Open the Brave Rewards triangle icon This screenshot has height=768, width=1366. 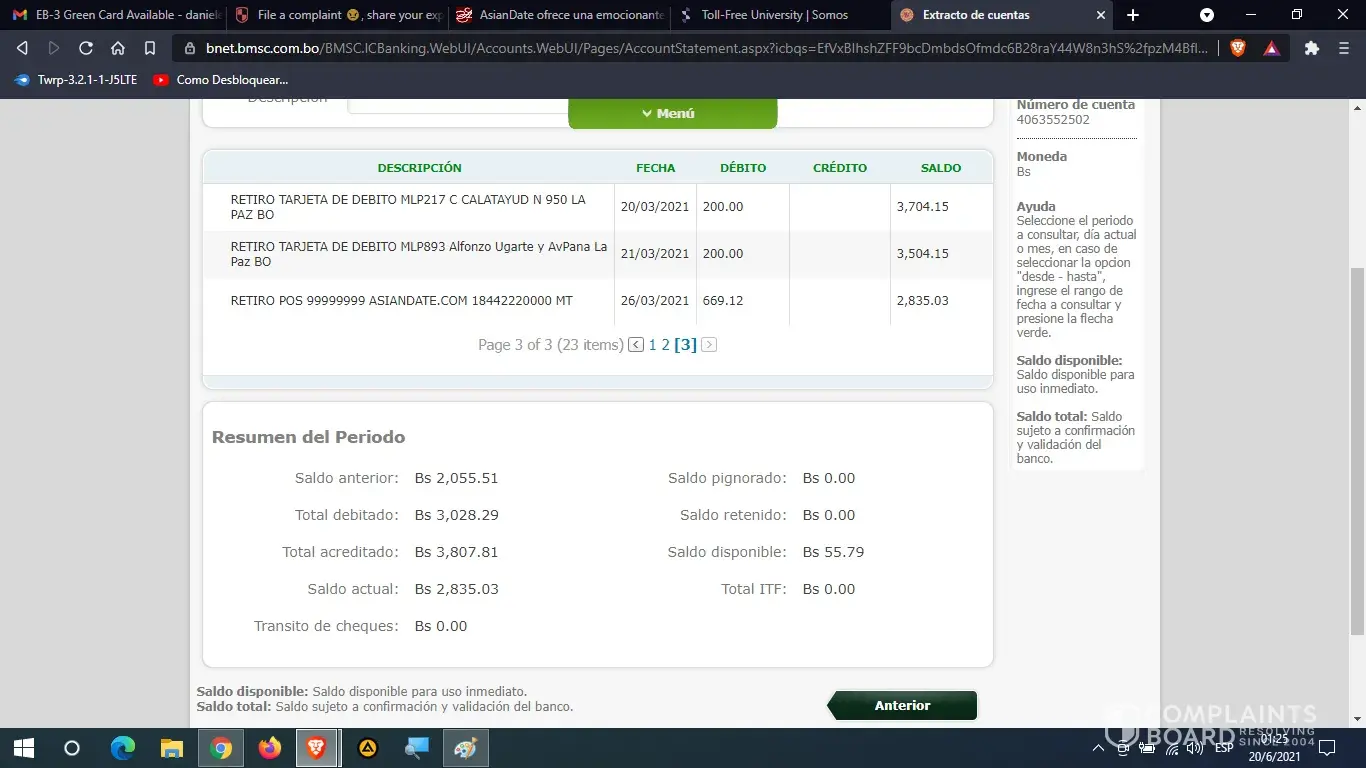[1271, 48]
